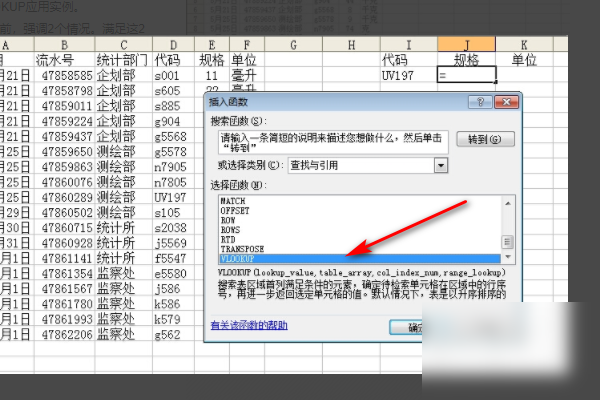600x400 pixels.
Task: Select column G header
Action: pos(293,44)
